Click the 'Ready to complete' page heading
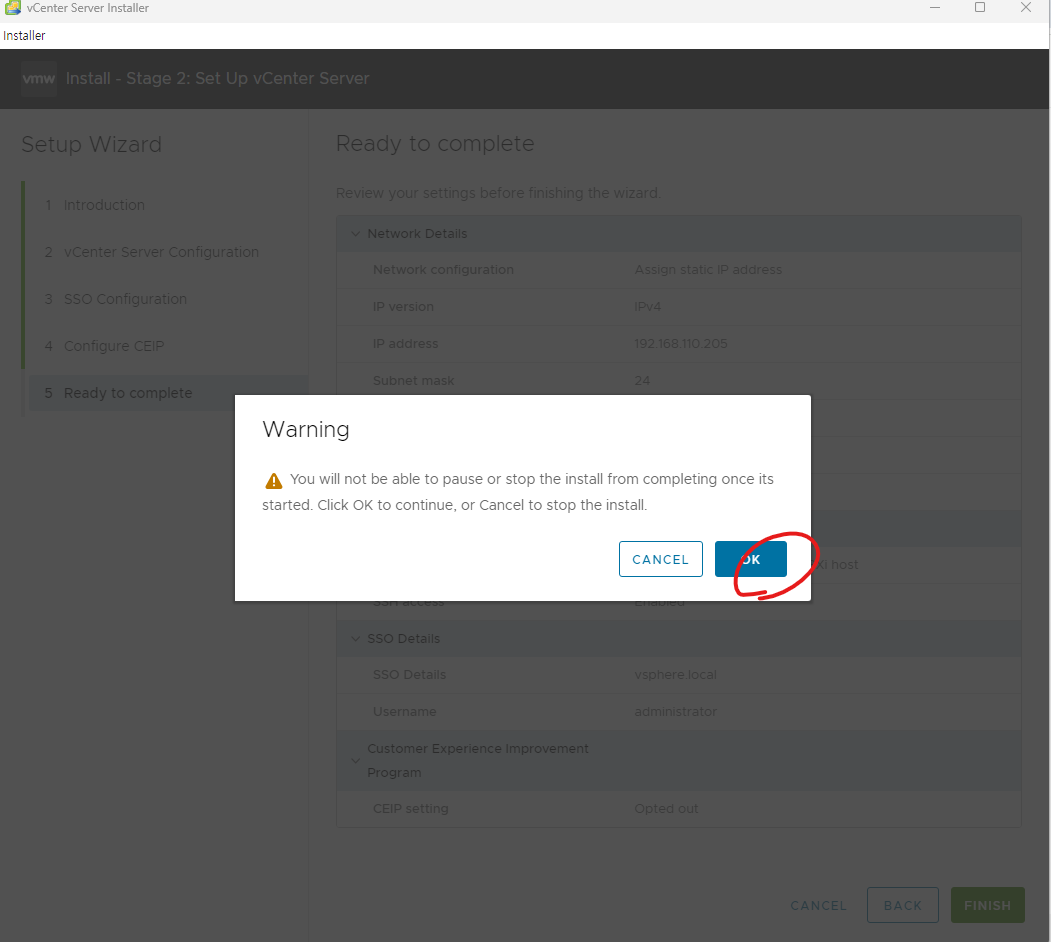 [435, 143]
